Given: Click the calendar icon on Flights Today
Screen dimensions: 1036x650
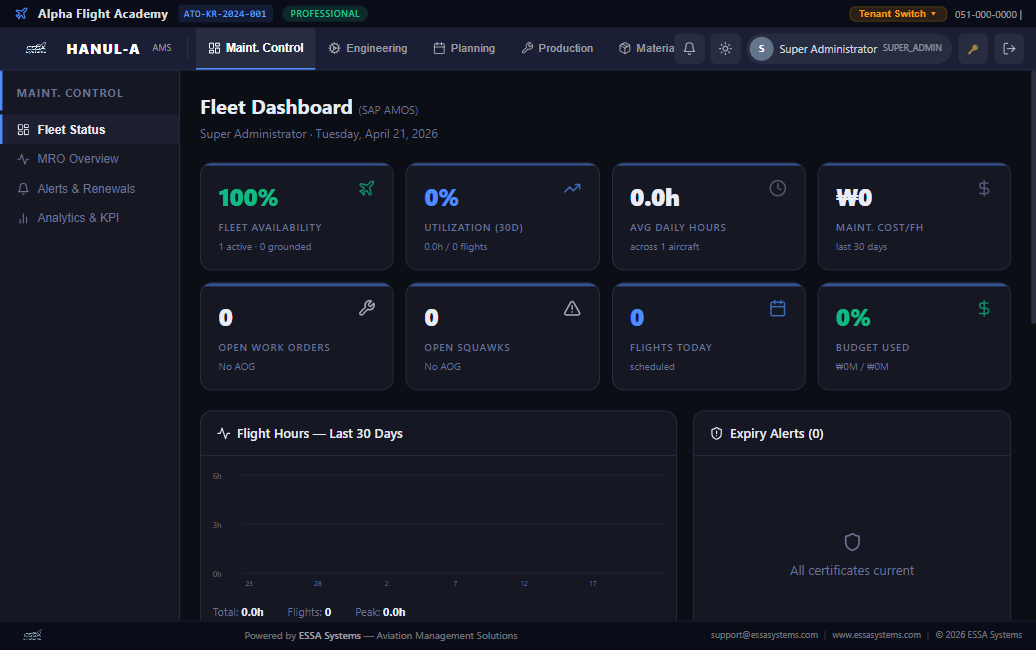Looking at the screenshot, I should tap(777, 308).
